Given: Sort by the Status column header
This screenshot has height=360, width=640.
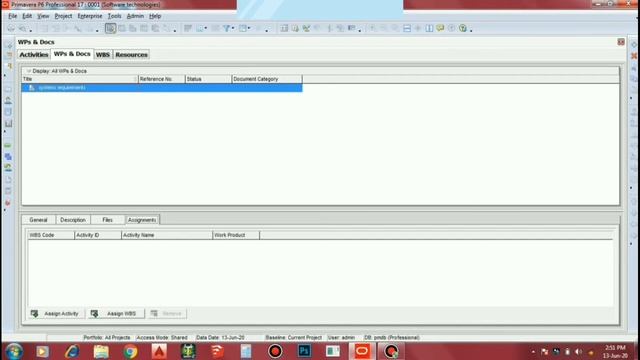Looking at the screenshot, I should click(x=208, y=79).
